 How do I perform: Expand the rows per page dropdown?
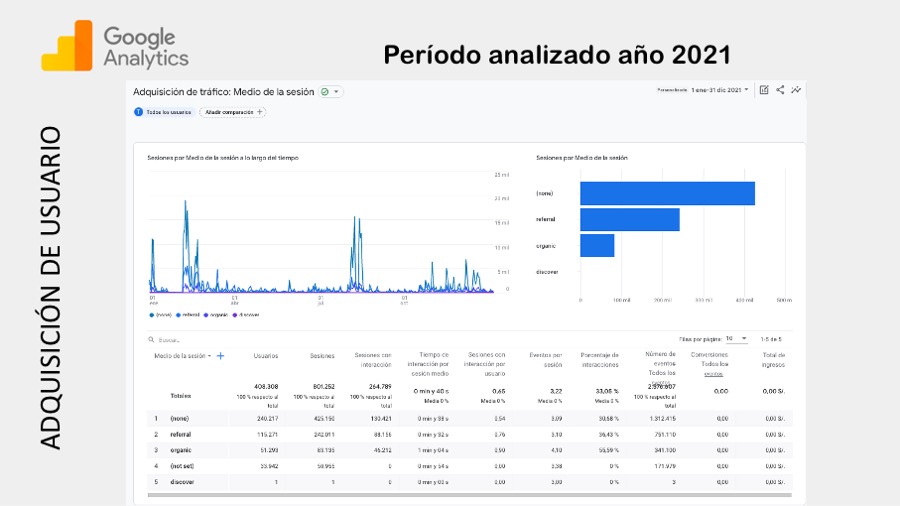click(x=736, y=339)
